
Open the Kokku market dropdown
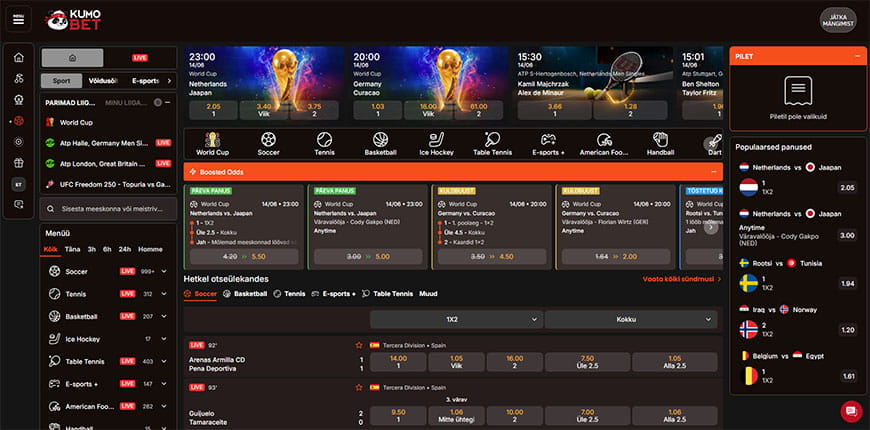(x=631, y=320)
